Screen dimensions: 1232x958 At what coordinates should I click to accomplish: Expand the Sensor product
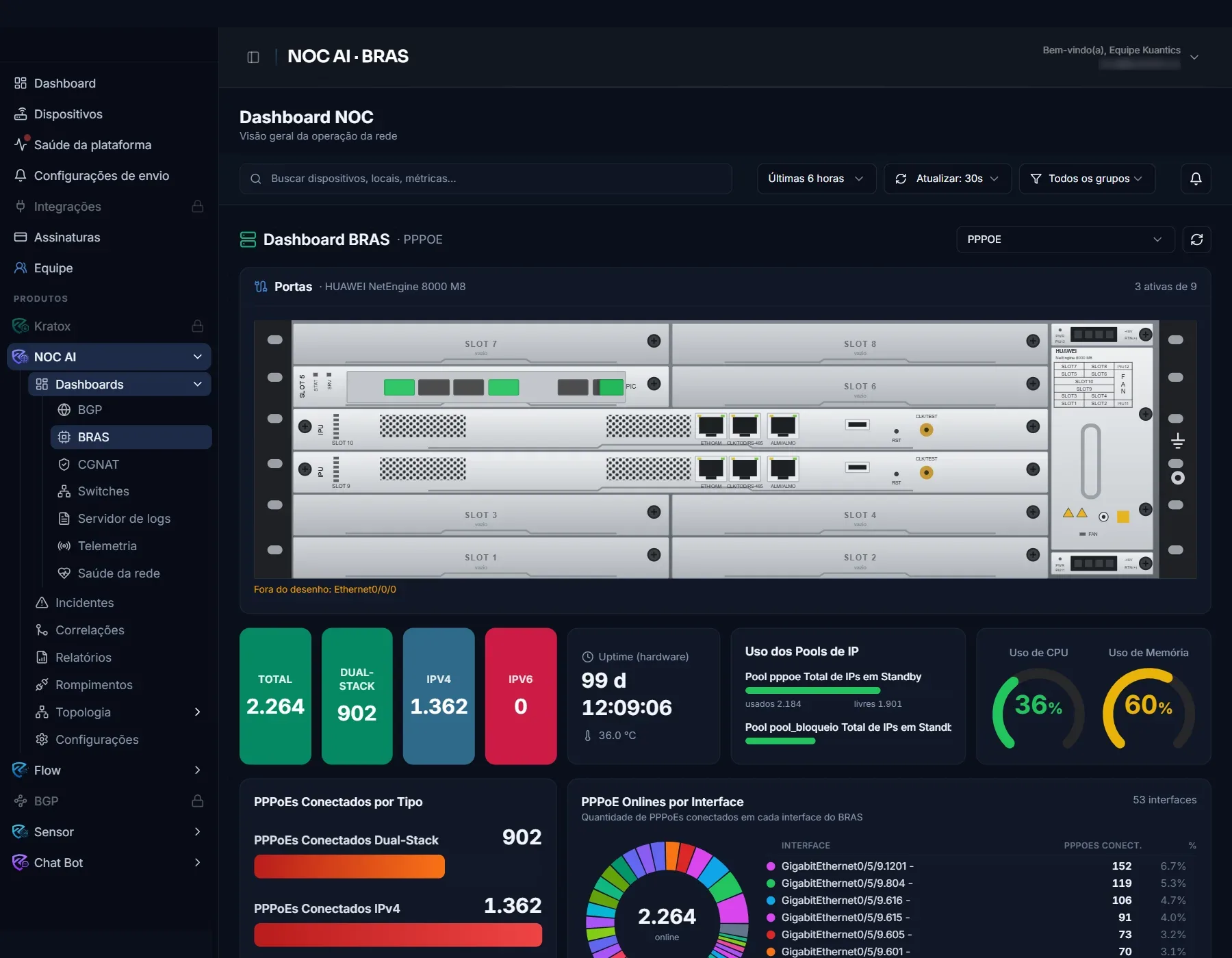click(198, 832)
